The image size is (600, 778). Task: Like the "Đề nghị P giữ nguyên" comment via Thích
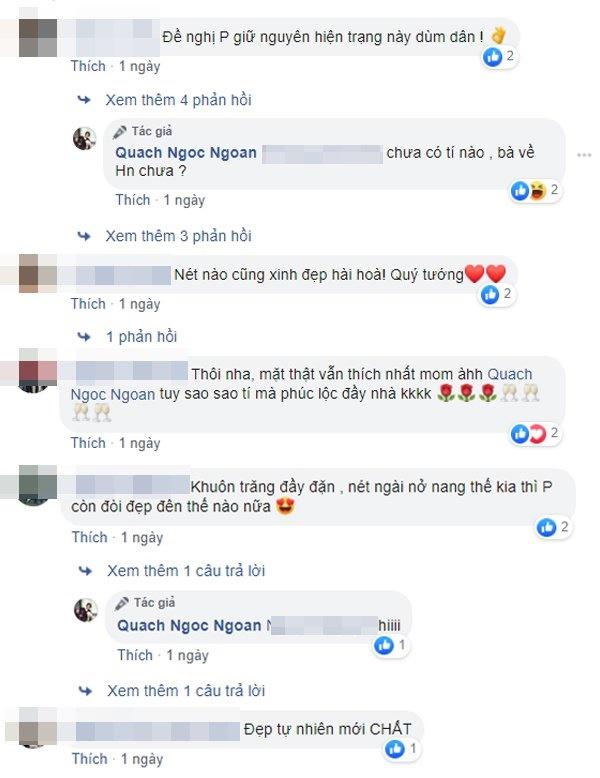[x=88, y=66]
